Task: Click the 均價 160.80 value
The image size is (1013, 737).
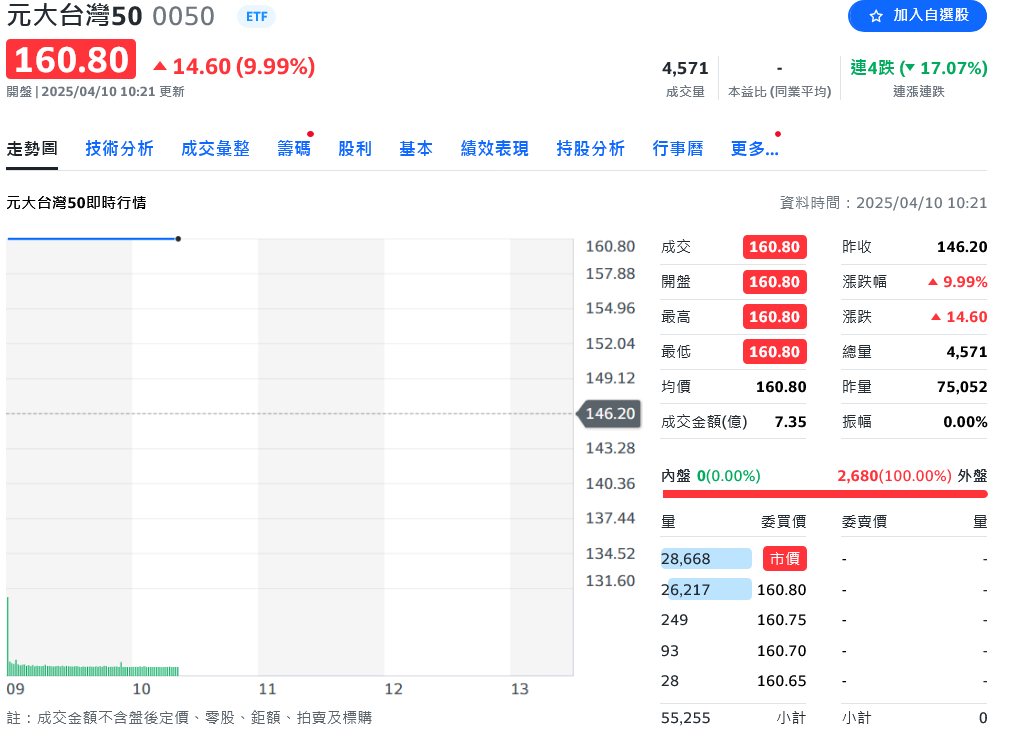Action: pos(781,387)
